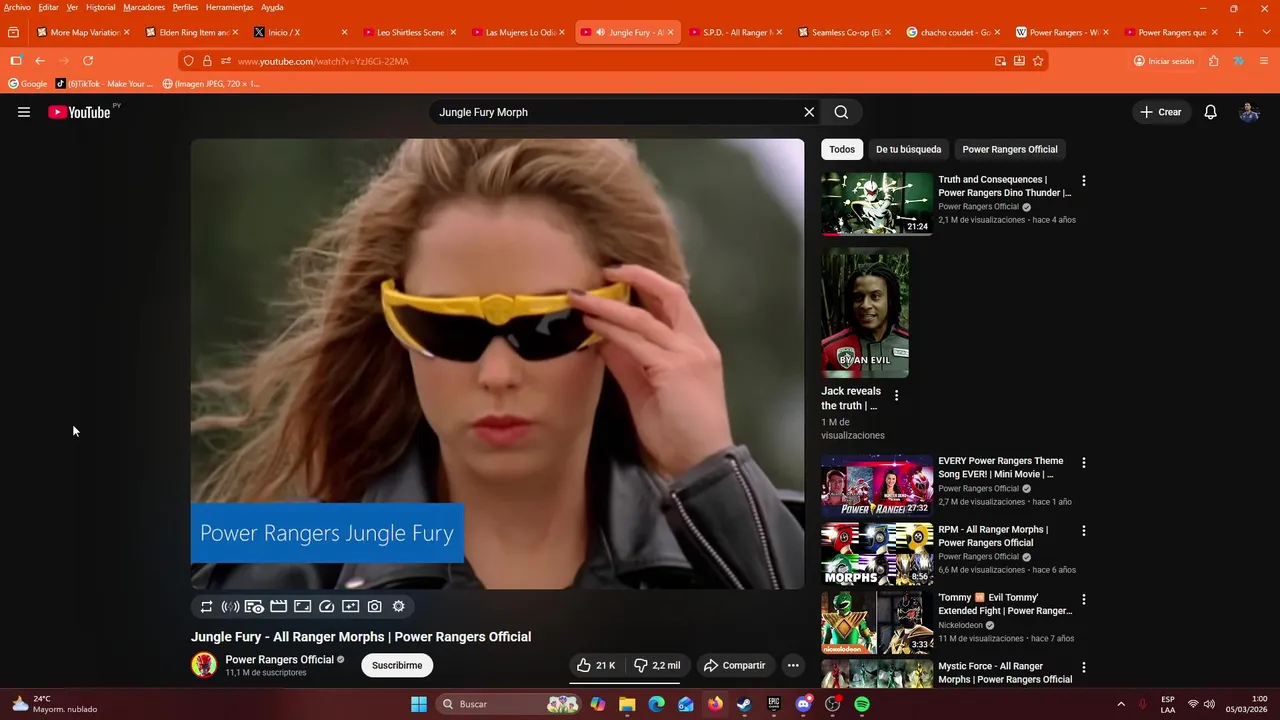Open the Google bookmark
1280x720 pixels.
[x=28, y=84]
